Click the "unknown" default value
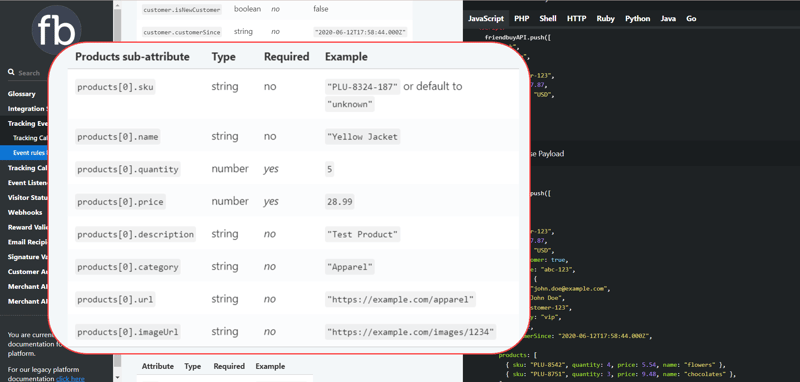 click(x=349, y=105)
